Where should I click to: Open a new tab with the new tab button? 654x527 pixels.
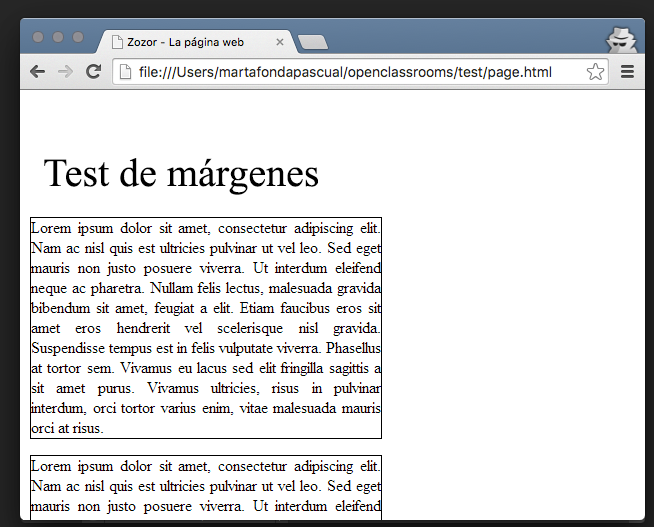tap(313, 43)
